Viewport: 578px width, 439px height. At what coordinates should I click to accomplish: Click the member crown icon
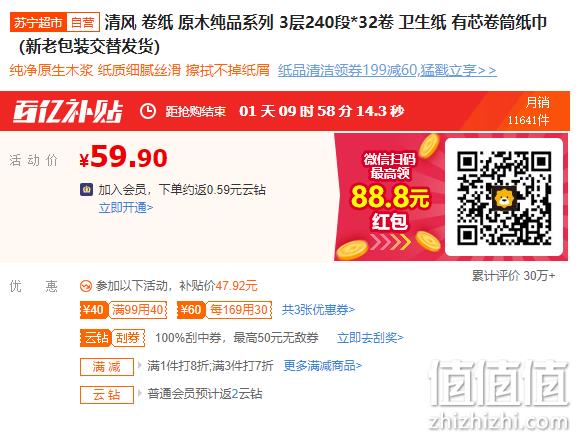coord(87,189)
